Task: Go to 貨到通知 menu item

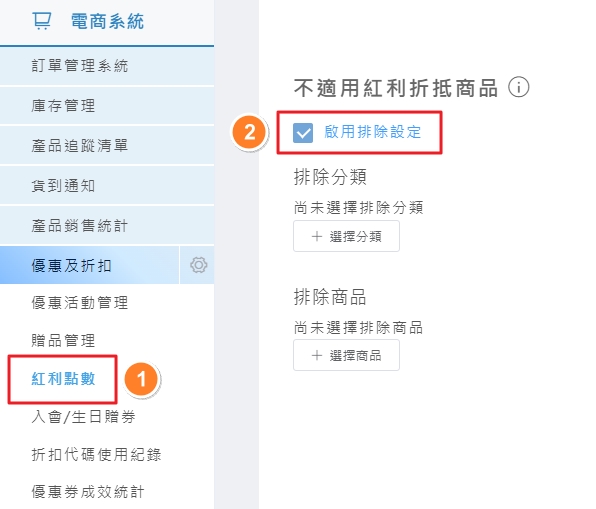Action: coord(107,186)
